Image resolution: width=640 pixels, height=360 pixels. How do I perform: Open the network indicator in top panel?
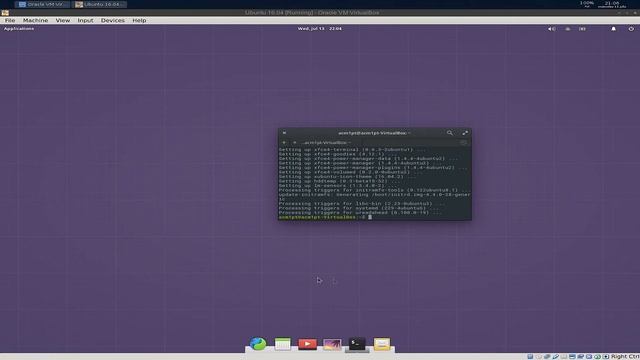click(568, 29)
